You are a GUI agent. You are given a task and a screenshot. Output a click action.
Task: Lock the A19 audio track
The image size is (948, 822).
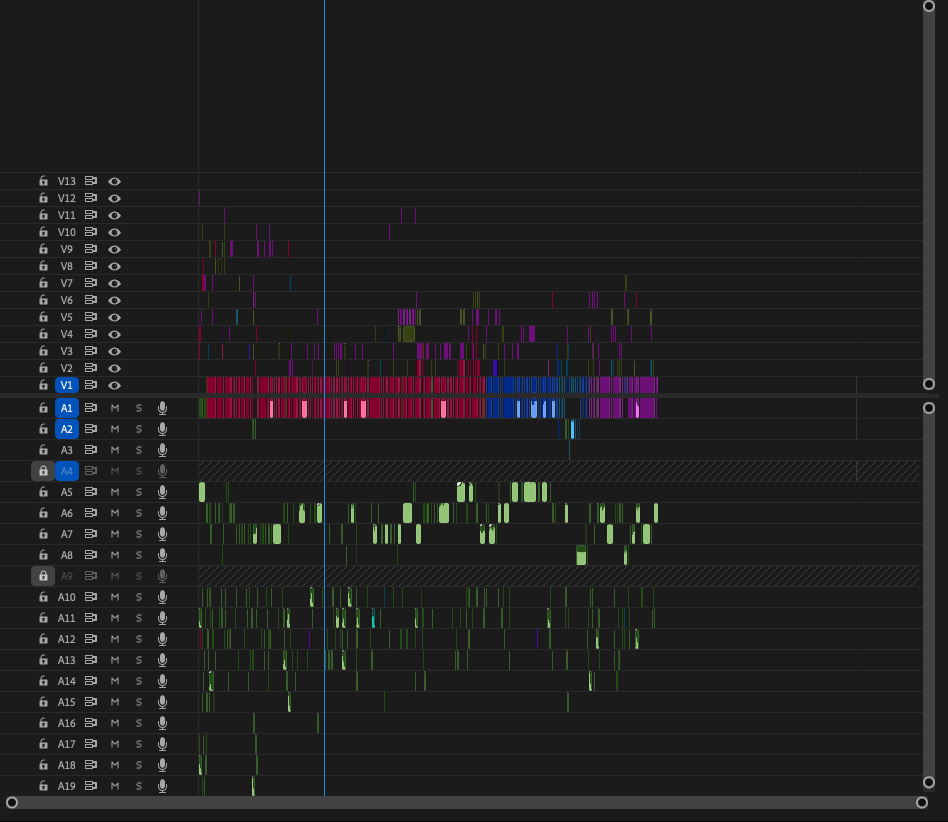[x=43, y=786]
